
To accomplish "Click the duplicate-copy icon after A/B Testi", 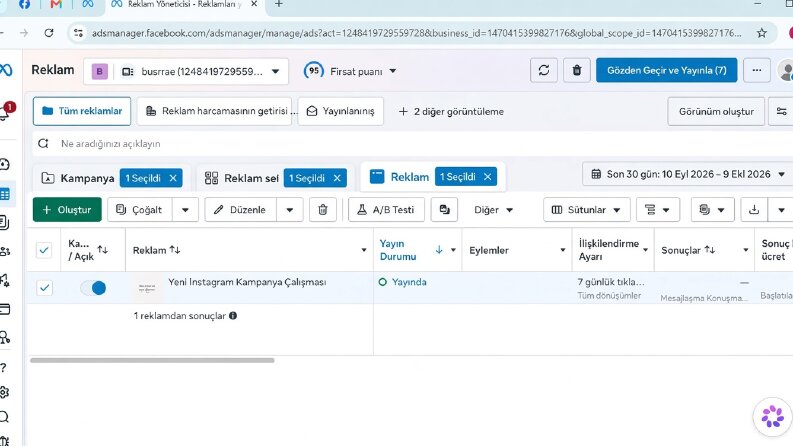I will tap(445, 210).
